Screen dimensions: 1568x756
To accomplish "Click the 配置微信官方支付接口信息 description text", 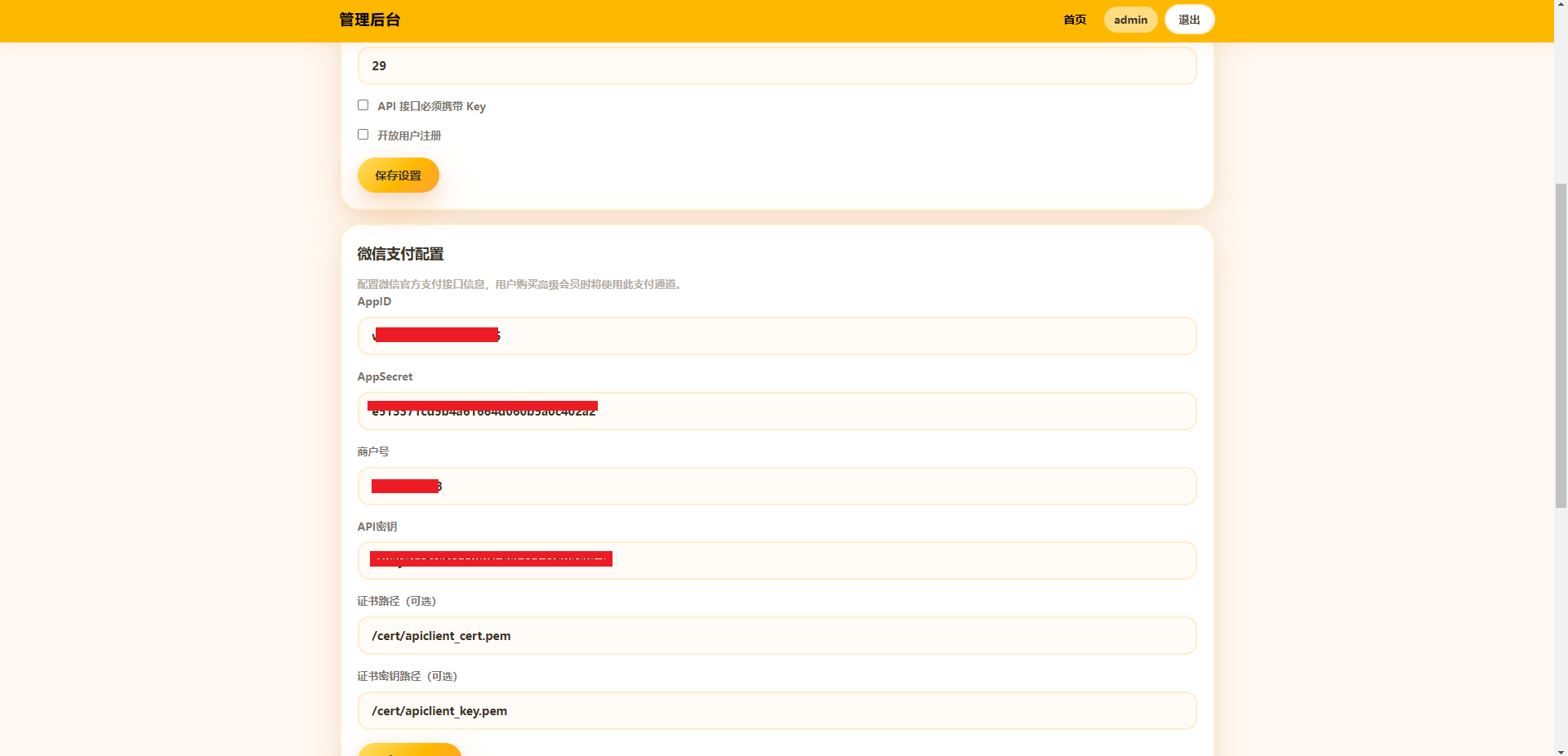I will point(521,284).
